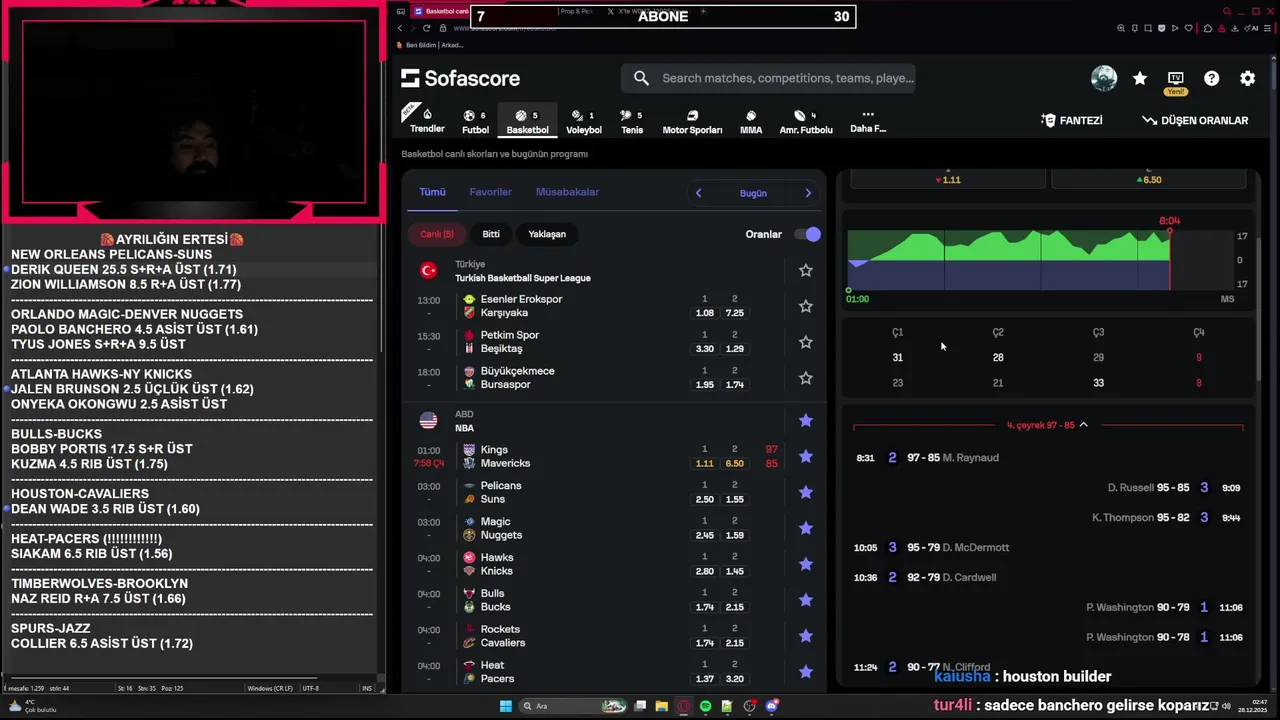Switch to the Müsabakalar tab
The height and width of the screenshot is (720, 1280).
point(567,192)
